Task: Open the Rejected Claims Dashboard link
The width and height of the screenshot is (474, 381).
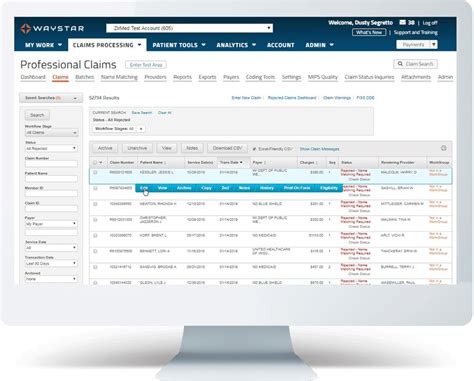Action: coord(292,98)
